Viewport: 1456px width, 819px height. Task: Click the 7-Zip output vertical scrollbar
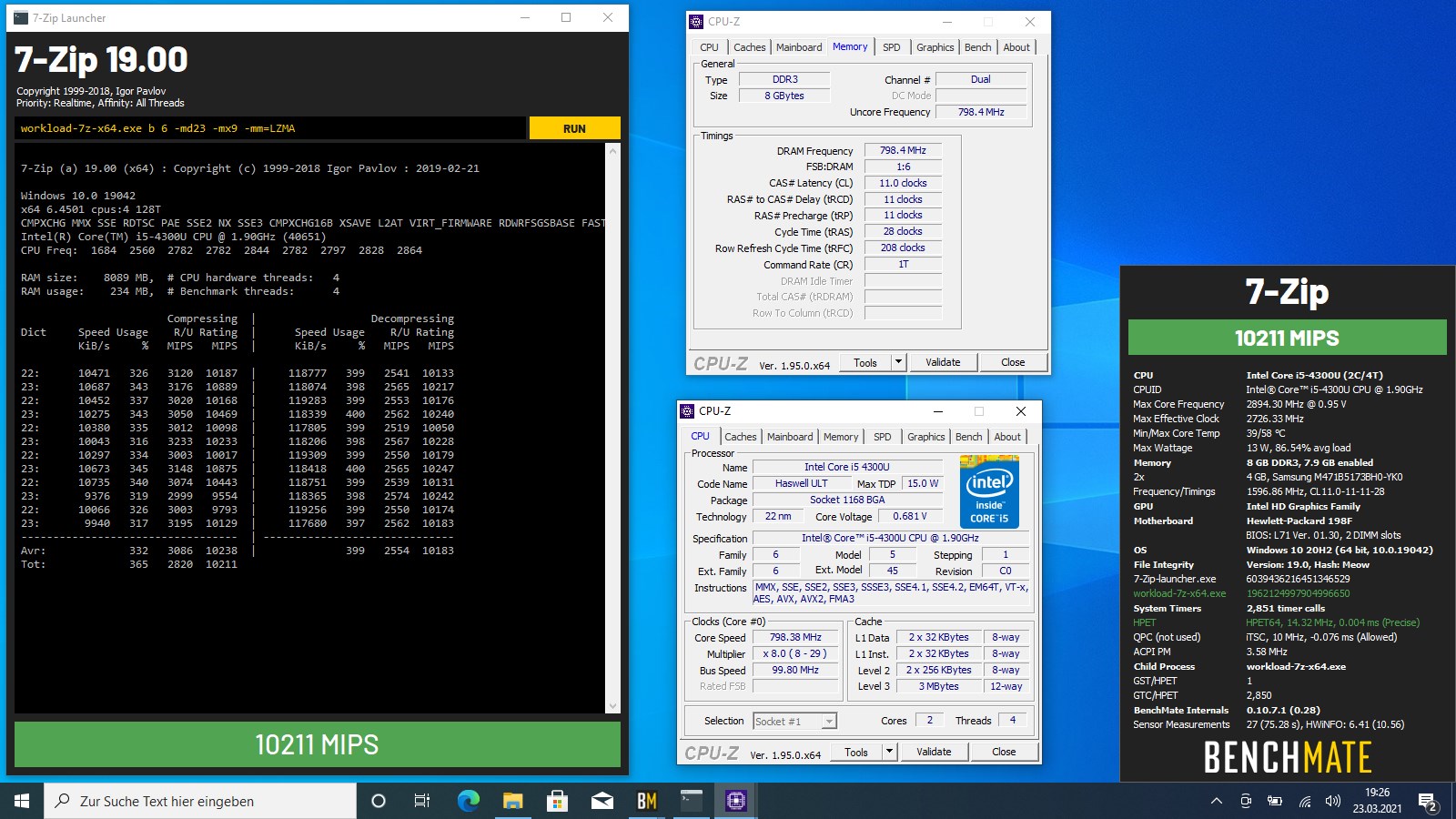click(612, 428)
